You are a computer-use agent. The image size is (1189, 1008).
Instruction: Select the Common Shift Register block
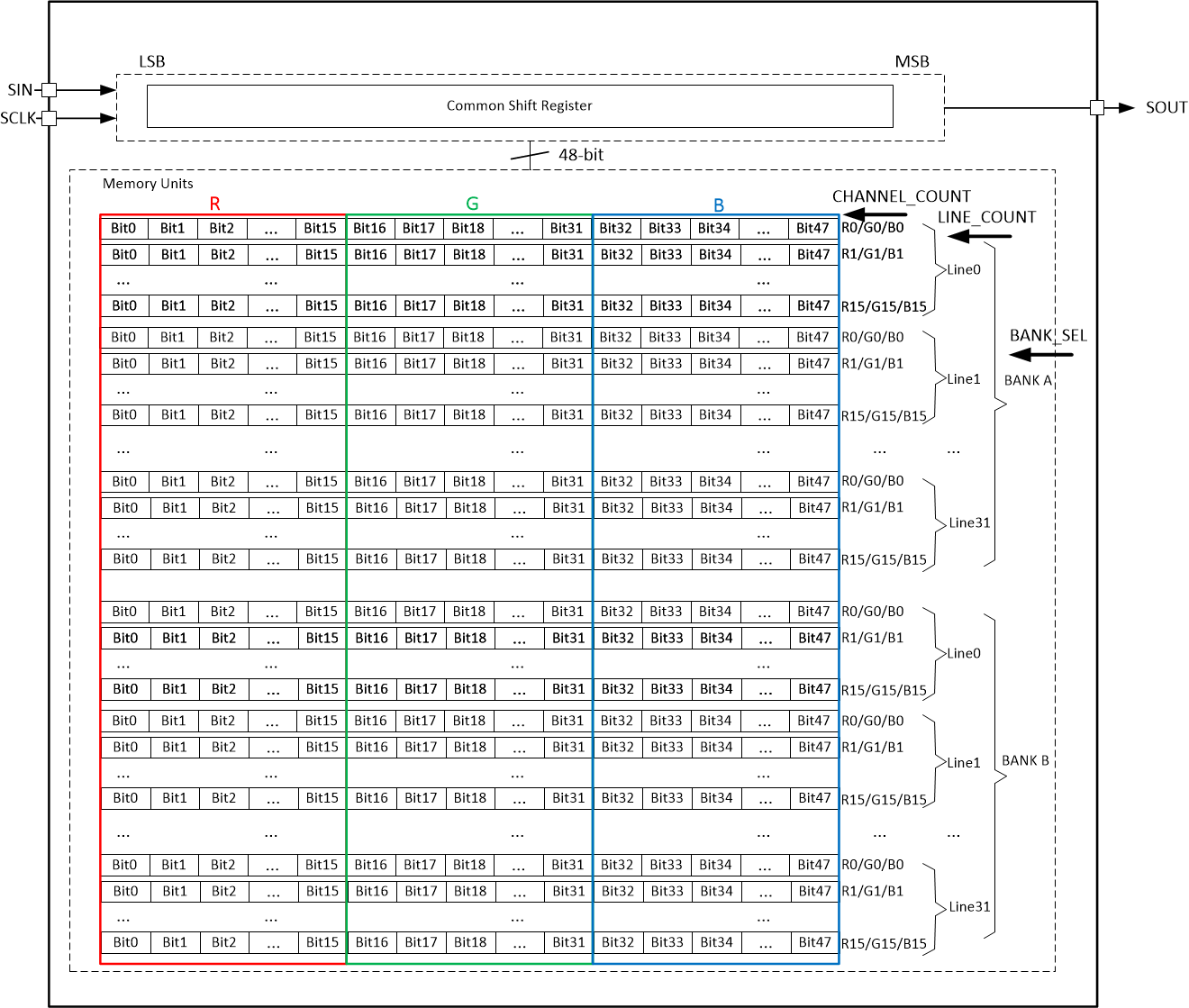520,106
